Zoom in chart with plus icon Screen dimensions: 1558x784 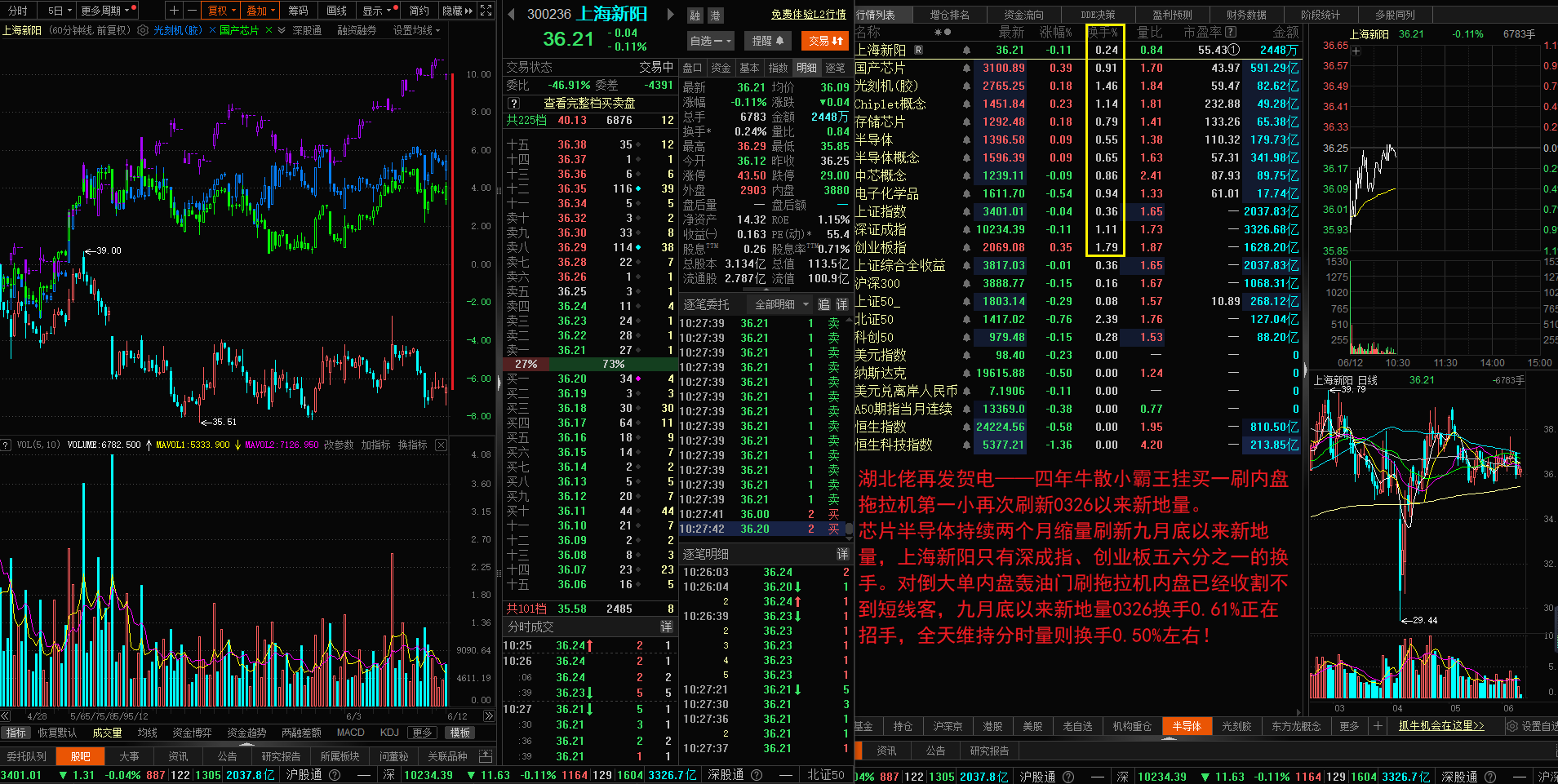click(174, 11)
